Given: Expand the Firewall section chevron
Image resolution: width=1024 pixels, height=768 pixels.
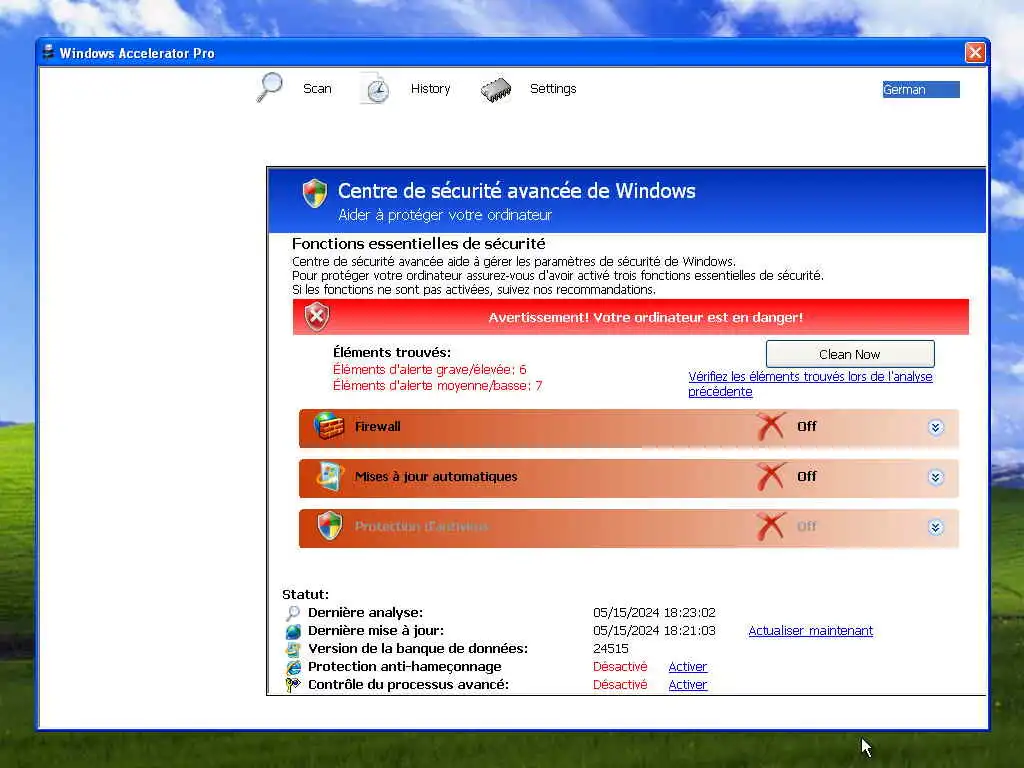Looking at the screenshot, I should click(935, 427).
